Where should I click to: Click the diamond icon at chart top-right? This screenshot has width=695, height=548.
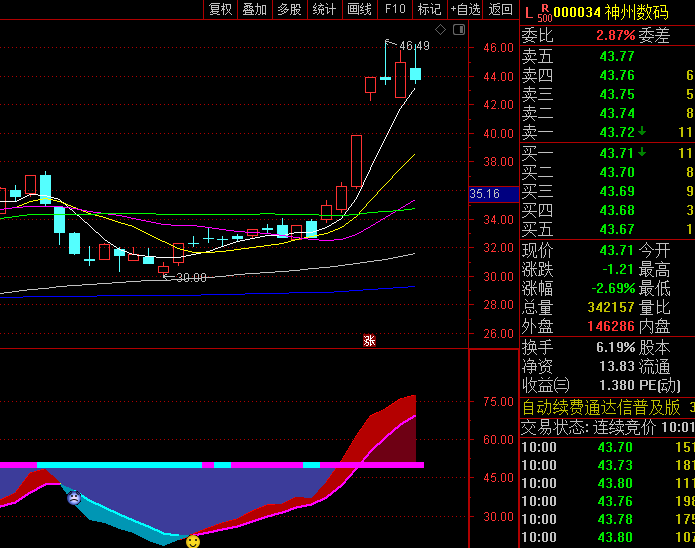439,29
